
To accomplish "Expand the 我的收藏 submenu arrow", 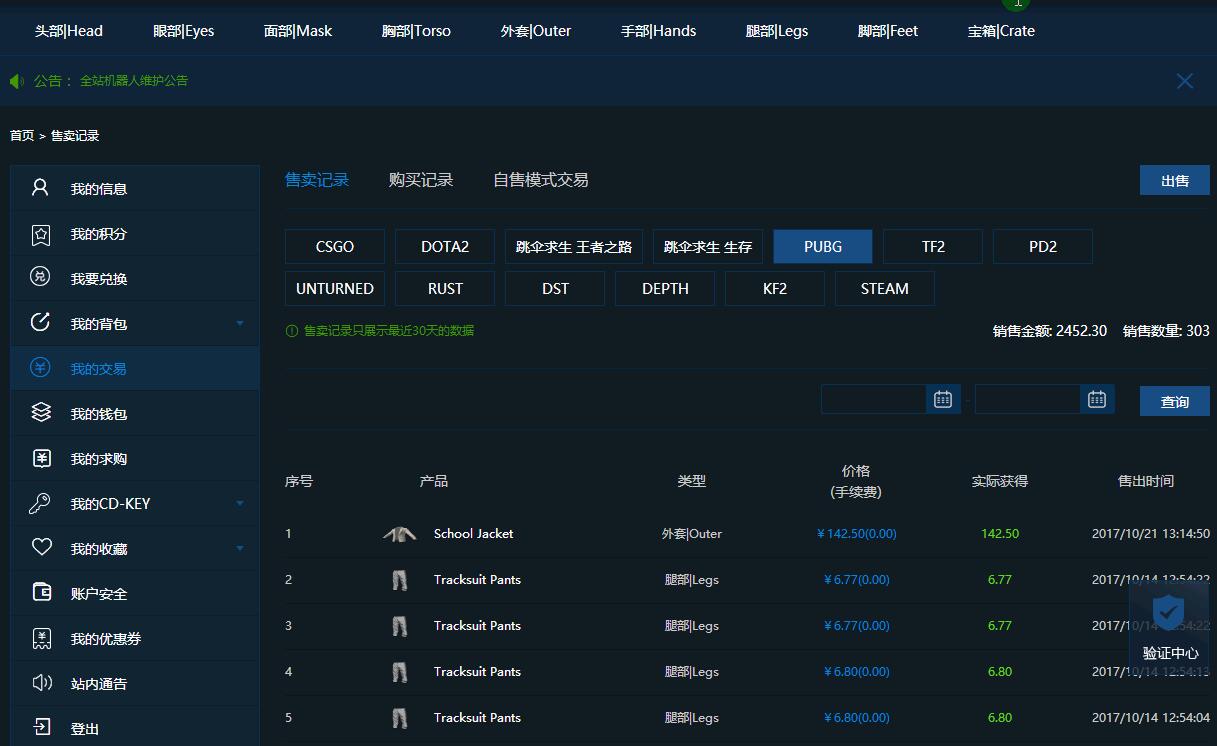I will coord(240,548).
